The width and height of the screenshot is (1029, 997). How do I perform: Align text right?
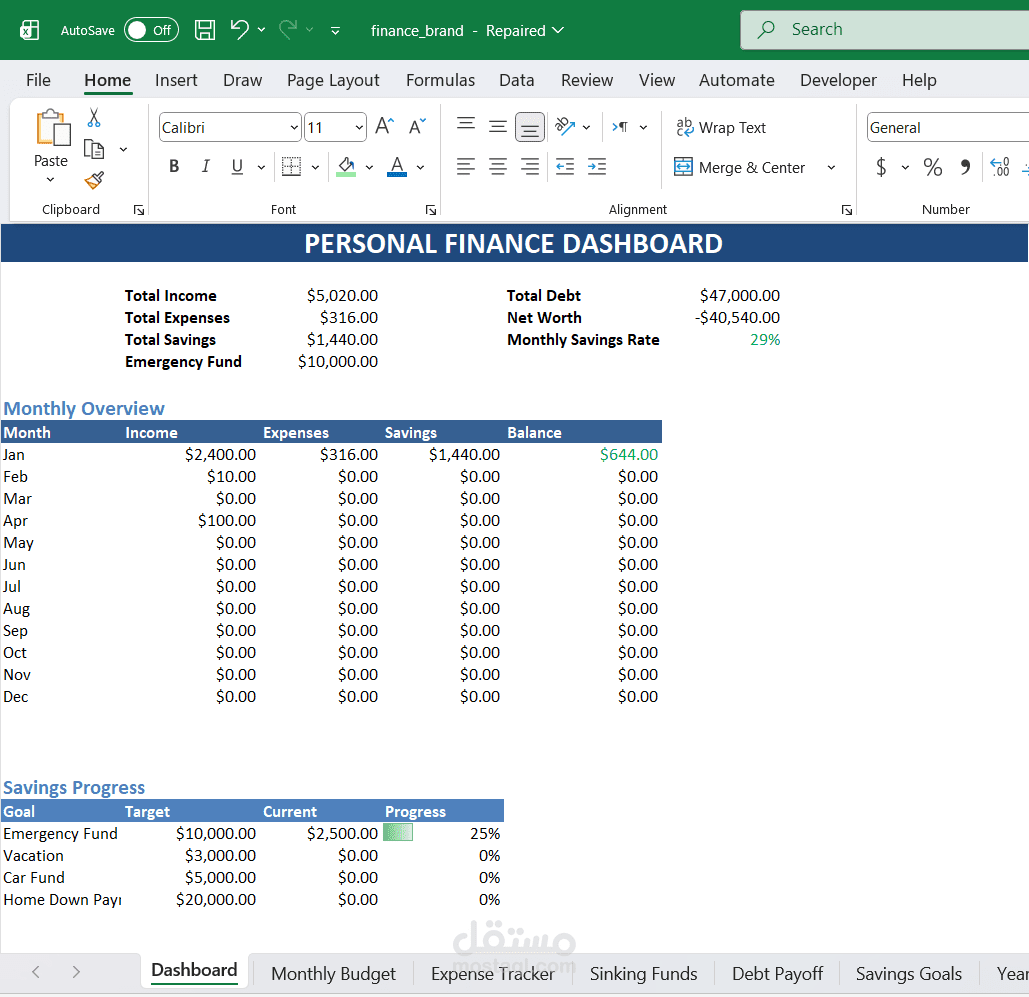(530, 167)
